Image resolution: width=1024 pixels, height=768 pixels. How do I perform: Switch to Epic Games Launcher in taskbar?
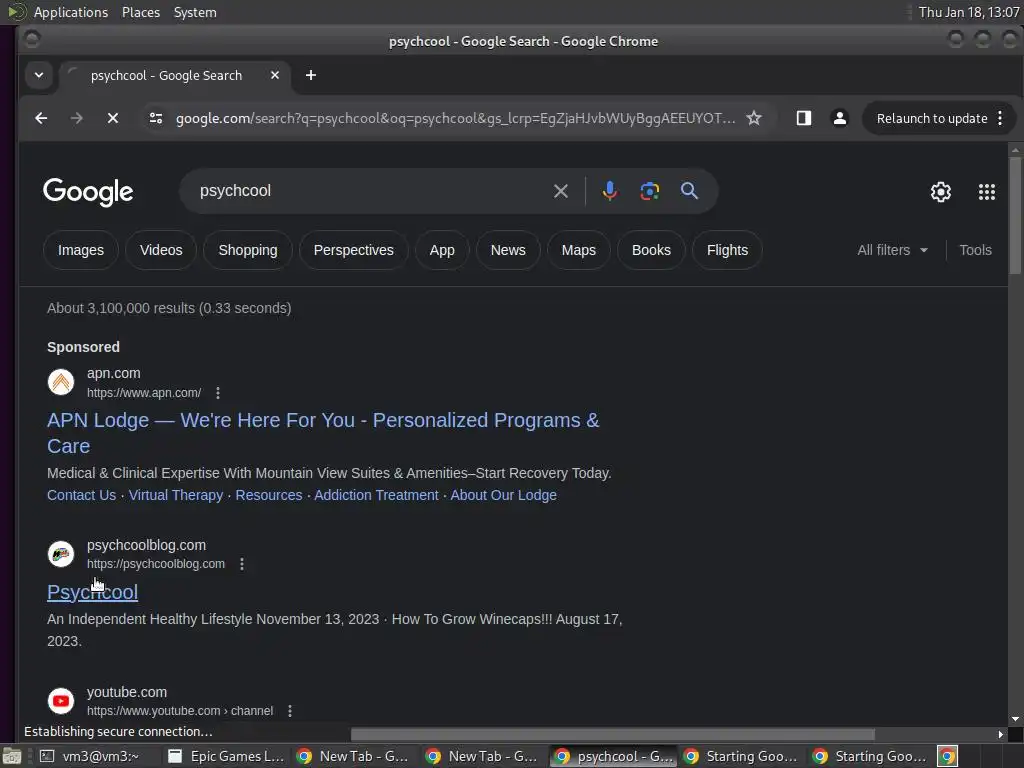(x=226, y=756)
